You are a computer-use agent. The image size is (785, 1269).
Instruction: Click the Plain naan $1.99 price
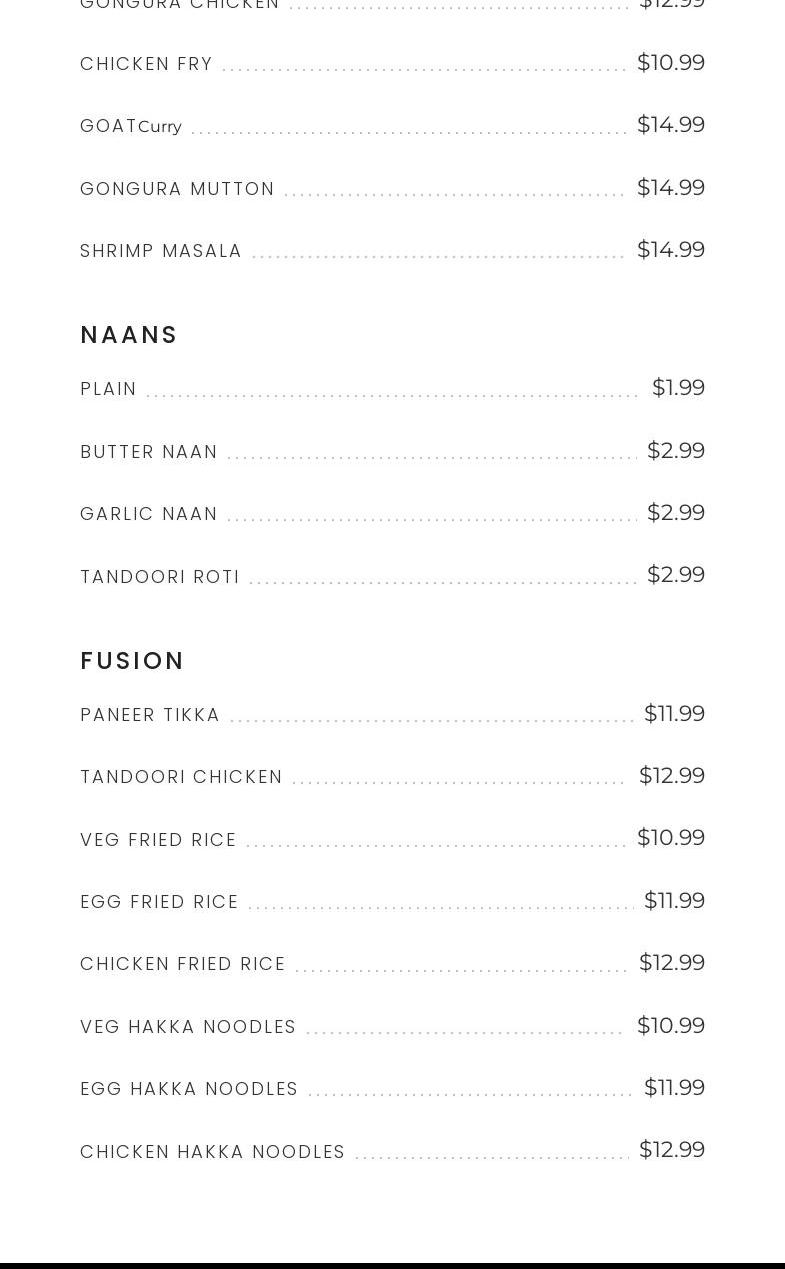678,387
